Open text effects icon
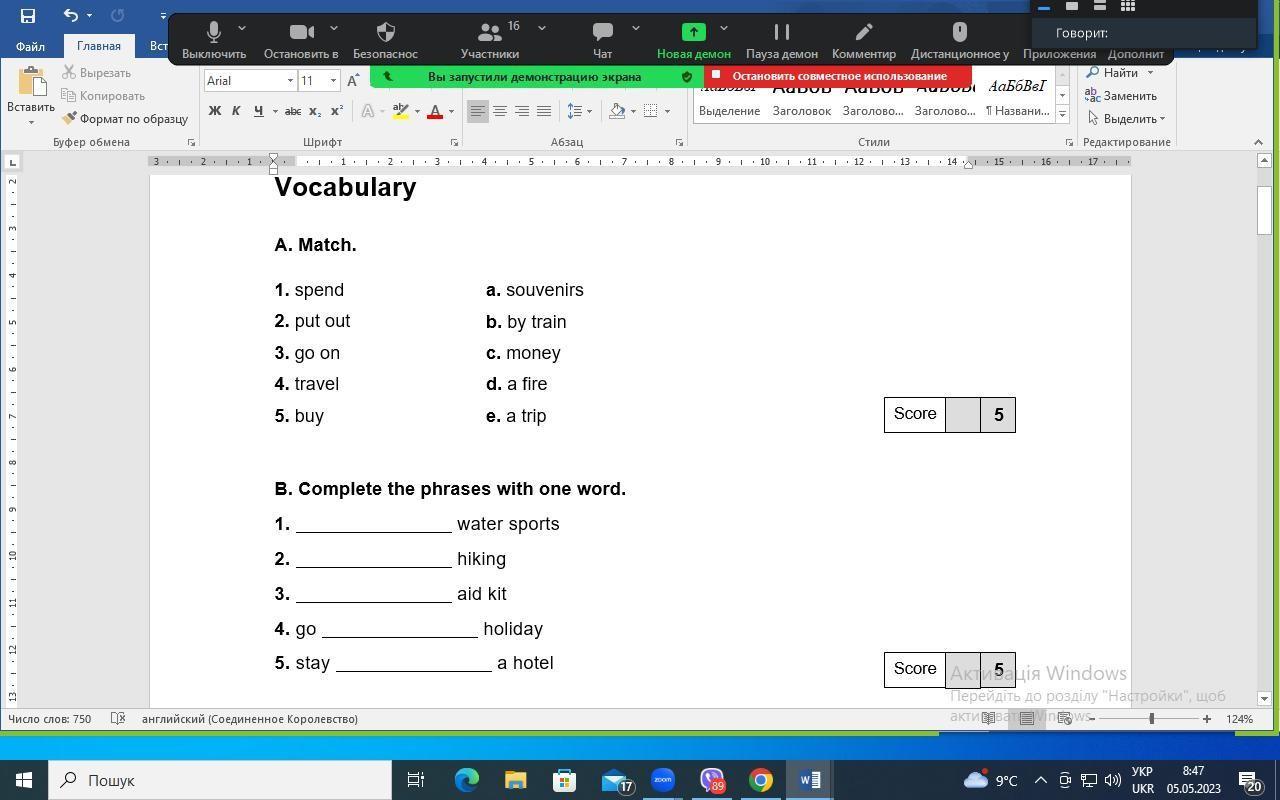The height and width of the screenshot is (800, 1280). [x=368, y=111]
